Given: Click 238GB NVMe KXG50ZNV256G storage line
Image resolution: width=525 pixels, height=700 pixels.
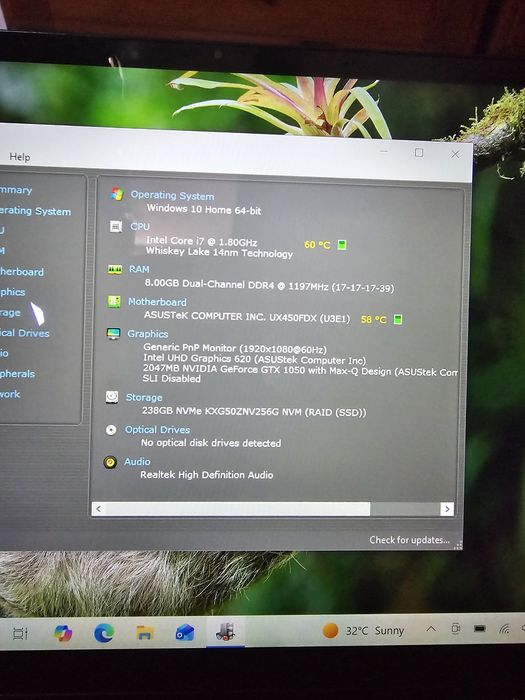Looking at the screenshot, I should point(254,411).
